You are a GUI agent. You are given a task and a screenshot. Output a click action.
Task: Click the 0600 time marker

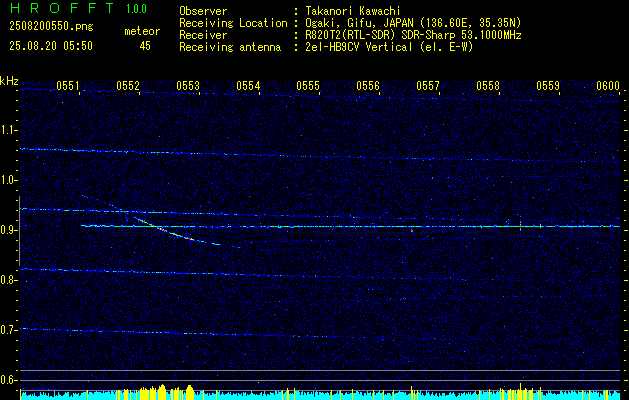(x=608, y=86)
